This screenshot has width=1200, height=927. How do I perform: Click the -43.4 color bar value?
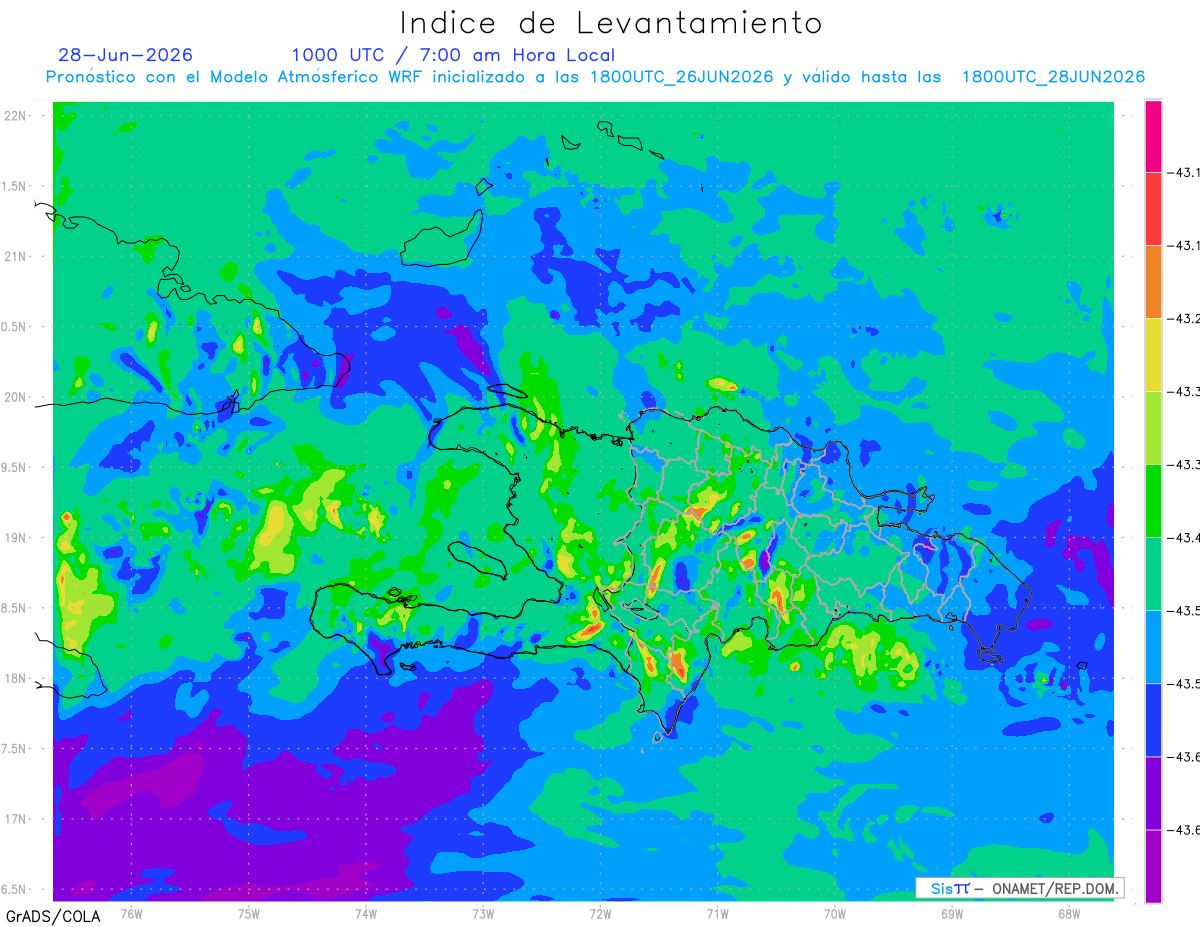1184,538
